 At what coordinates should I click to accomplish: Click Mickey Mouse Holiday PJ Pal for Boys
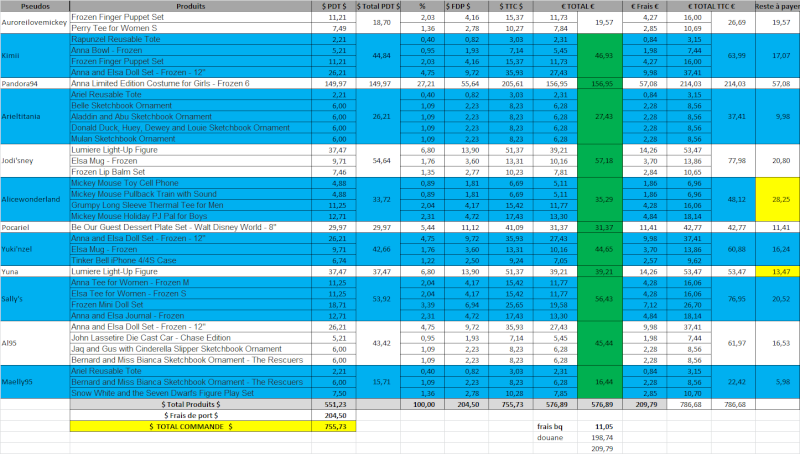pyautogui.click(x=190, y=216)
